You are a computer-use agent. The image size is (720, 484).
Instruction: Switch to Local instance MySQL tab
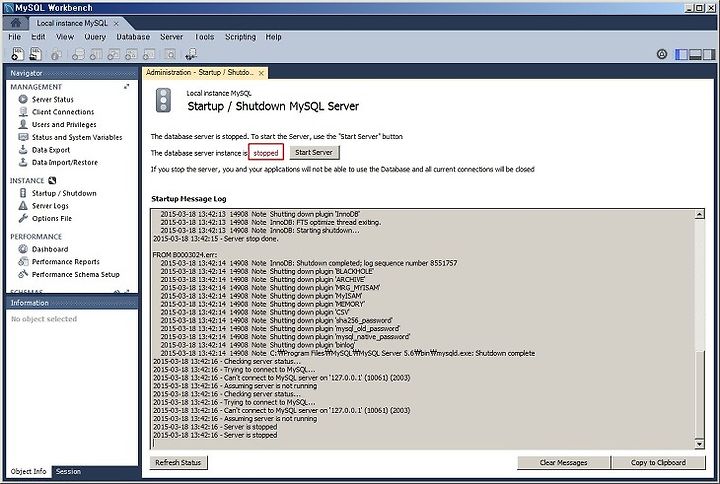point(72,23)
